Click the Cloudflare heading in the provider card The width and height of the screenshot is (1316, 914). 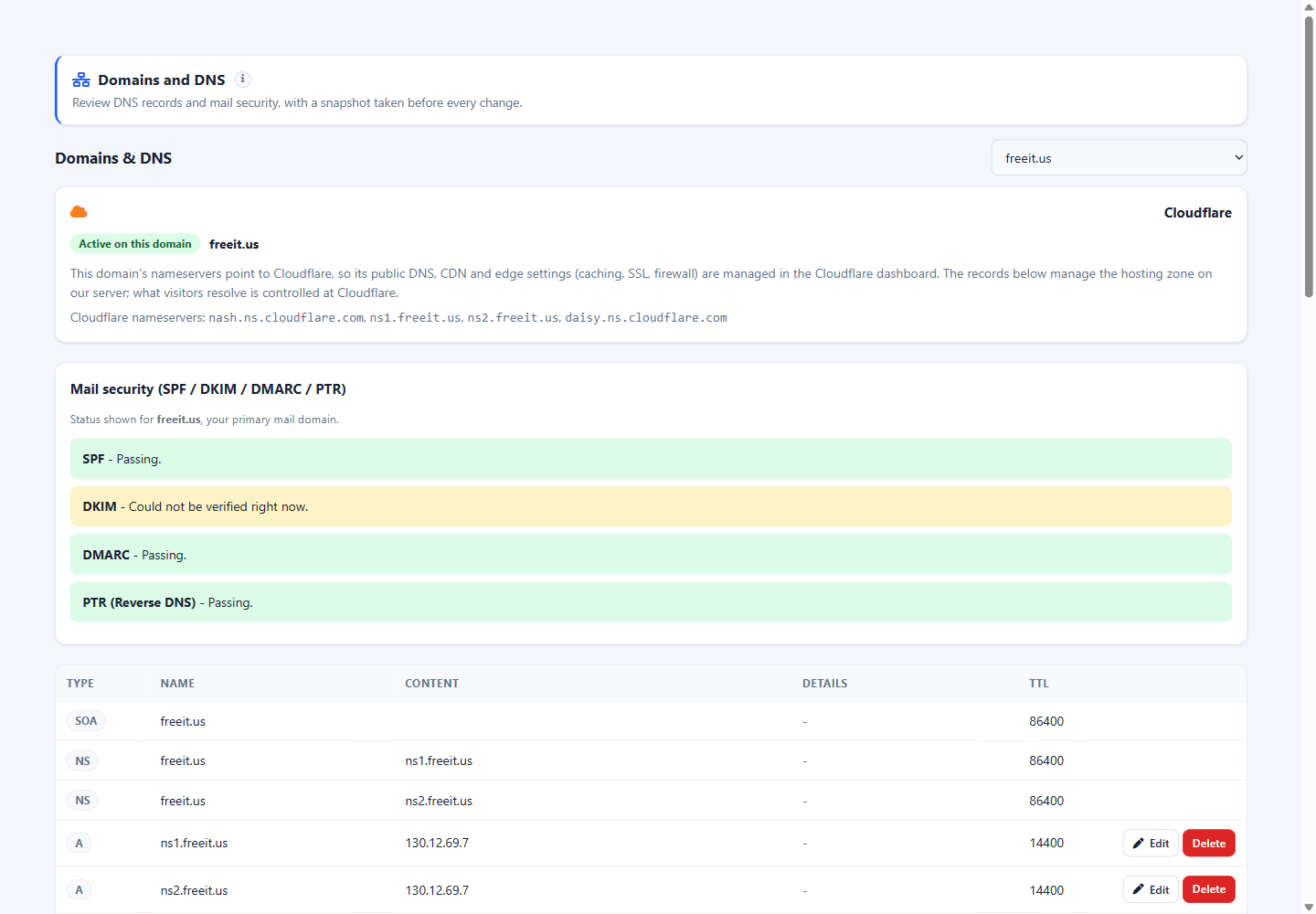pos(1197,213)
